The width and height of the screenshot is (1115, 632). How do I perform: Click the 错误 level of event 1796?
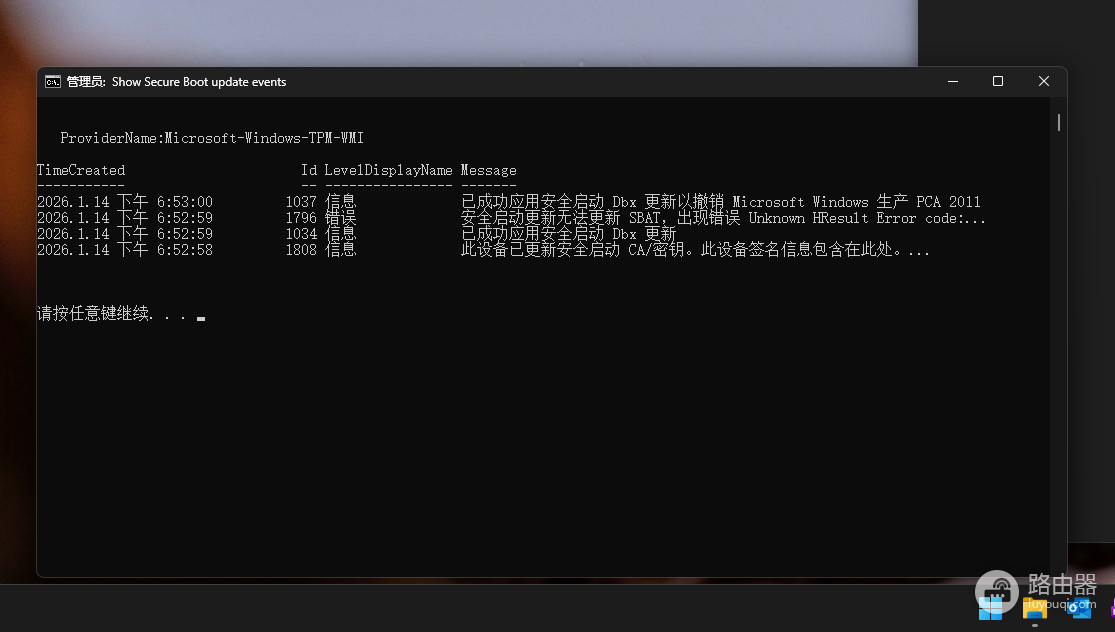[x=341, y=218]
